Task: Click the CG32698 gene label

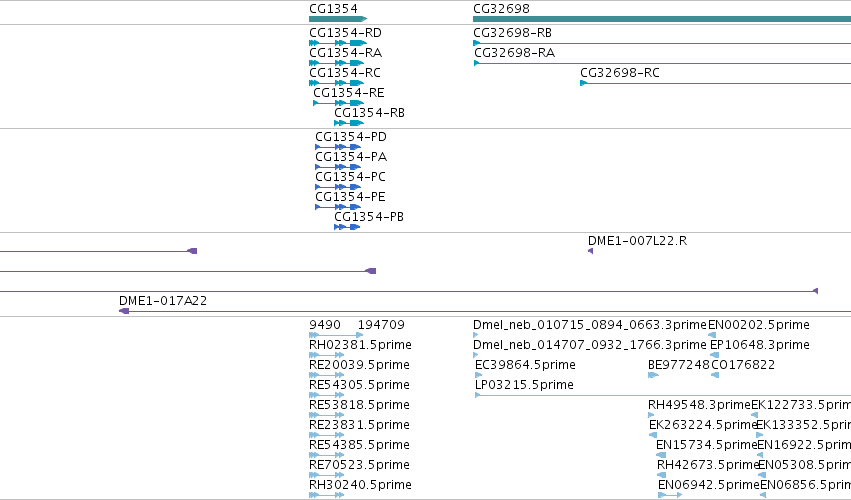Action: (501, 9)
